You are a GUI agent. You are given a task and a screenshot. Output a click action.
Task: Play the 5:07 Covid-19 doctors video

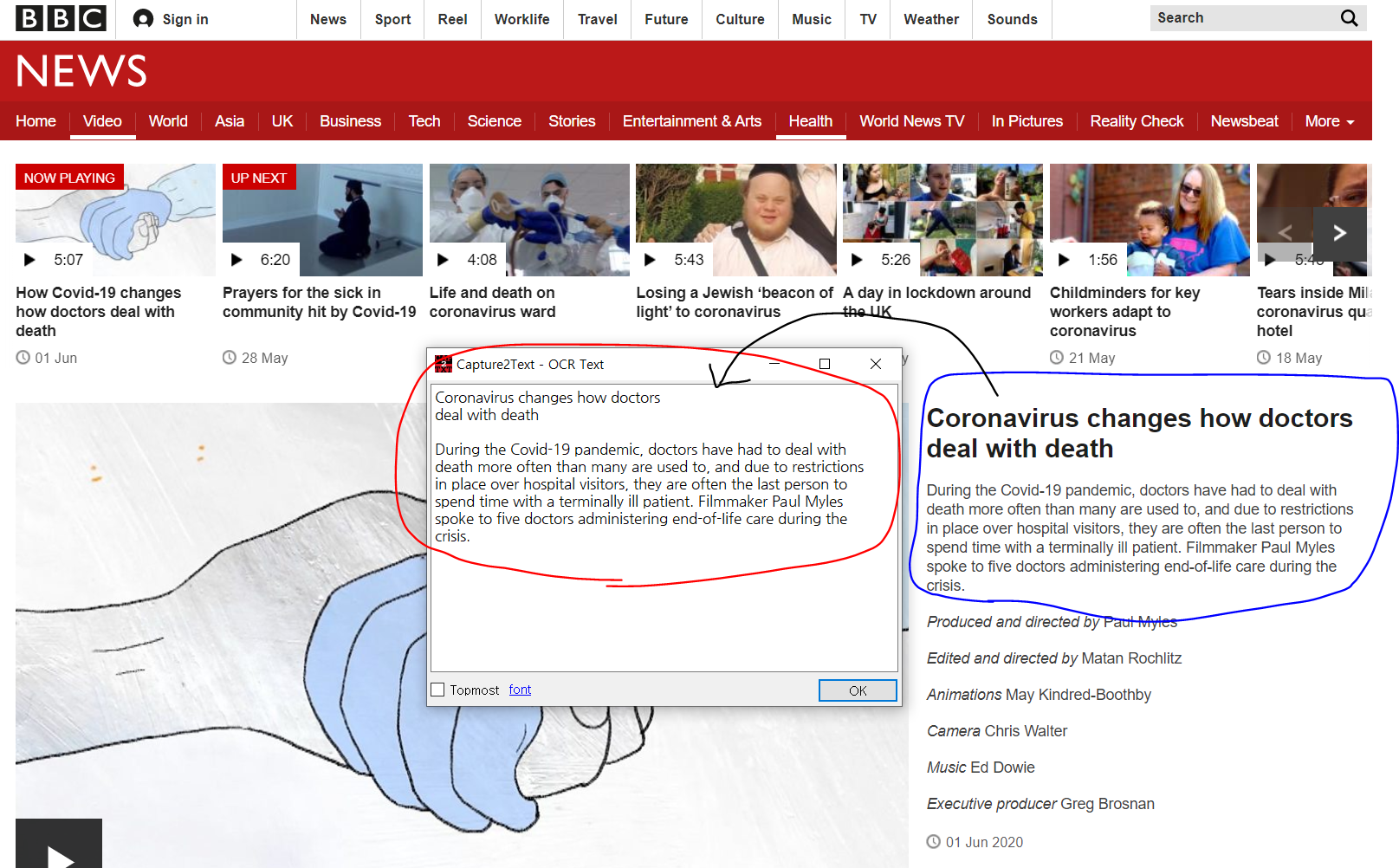[29, 260]
